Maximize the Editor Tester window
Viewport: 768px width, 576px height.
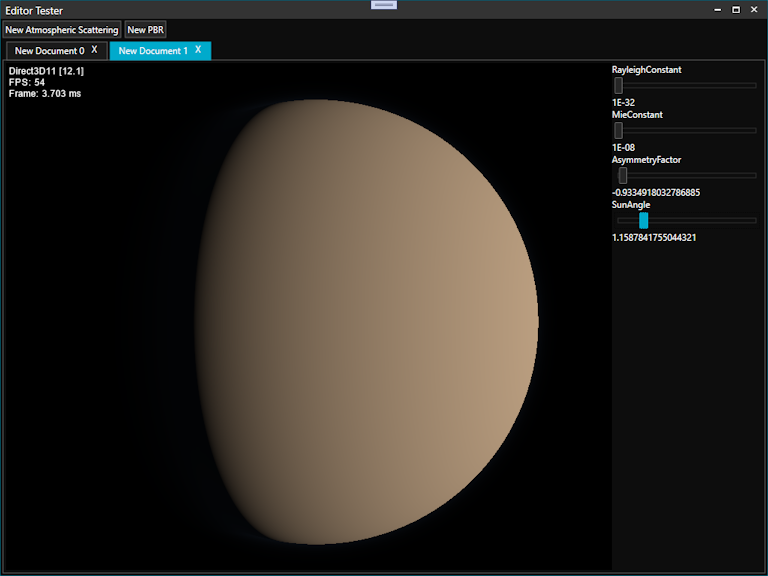(x=736, y=10)
